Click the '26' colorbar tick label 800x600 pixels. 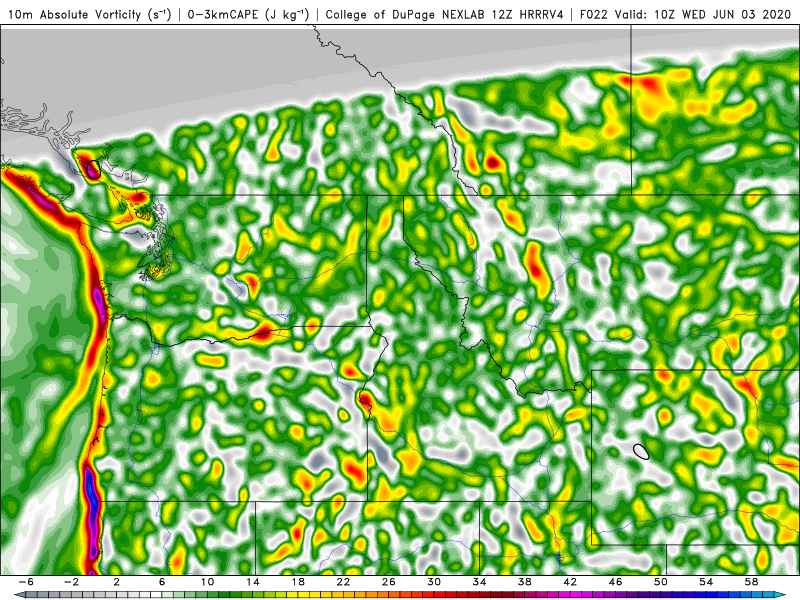coord(388,582)
